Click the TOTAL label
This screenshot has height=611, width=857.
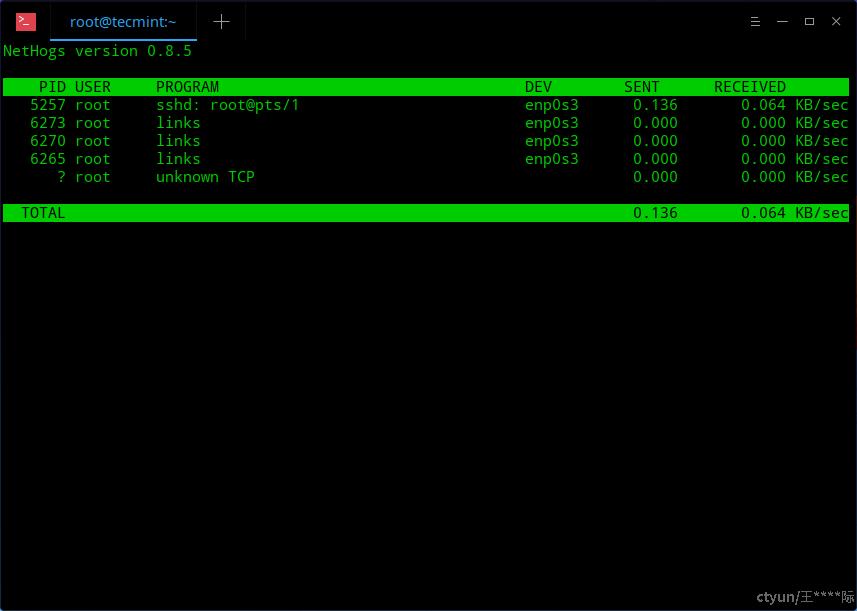(x=43, y=213)
